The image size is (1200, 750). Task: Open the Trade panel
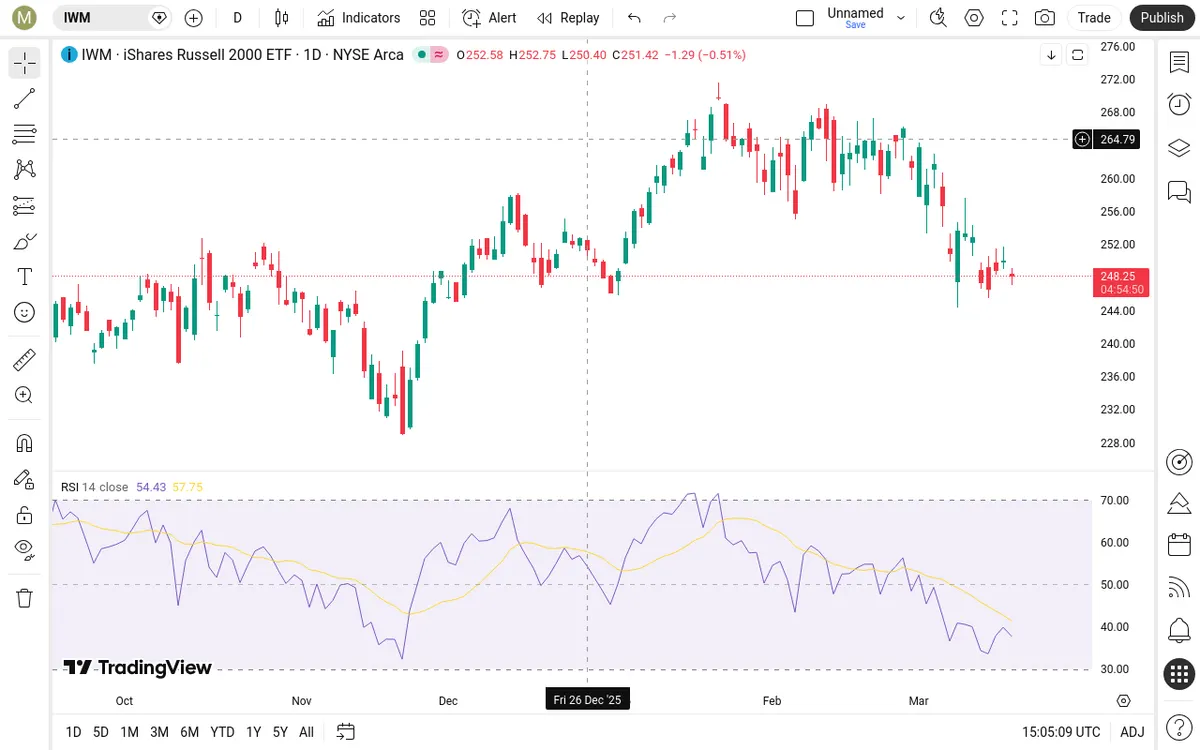pyautogui.click(x=1094, y=18)
